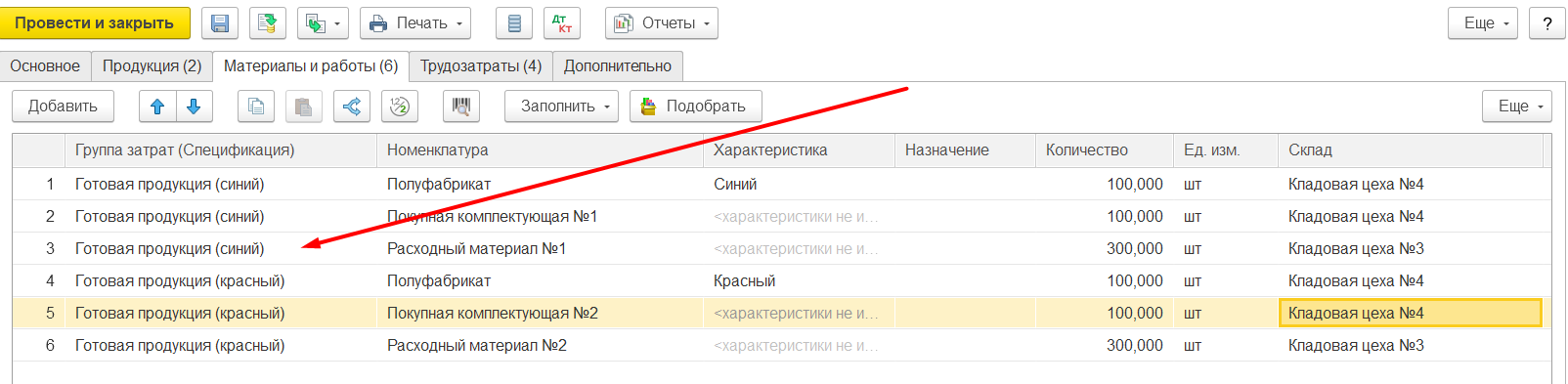Open the Печать dropdown
Image resolution: width=1568 pixels, height=384 pixels.
point(414,22)
